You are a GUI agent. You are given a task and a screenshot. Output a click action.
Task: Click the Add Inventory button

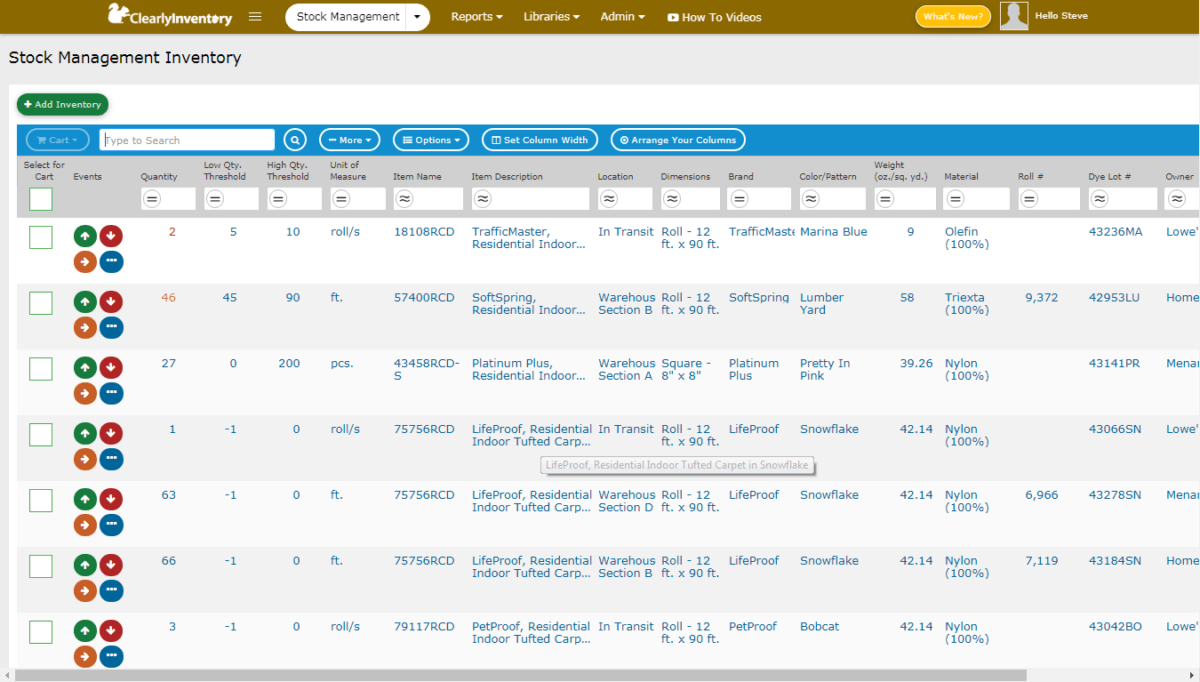click(x=62, y=104)
